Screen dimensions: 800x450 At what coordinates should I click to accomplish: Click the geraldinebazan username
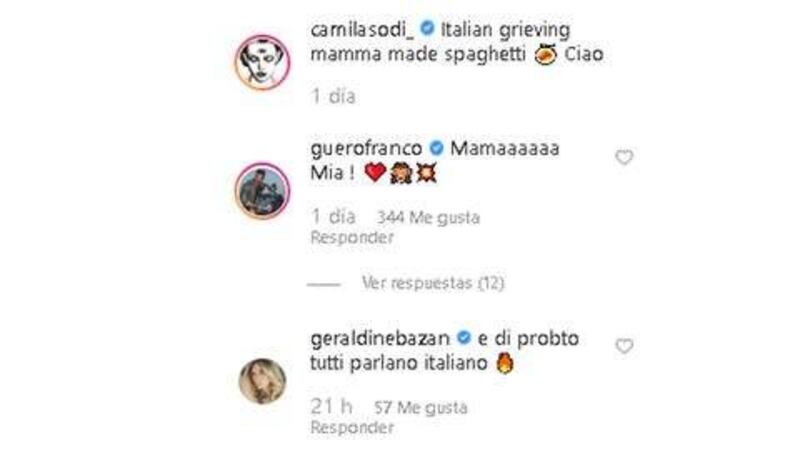click(x=380, y=338)
